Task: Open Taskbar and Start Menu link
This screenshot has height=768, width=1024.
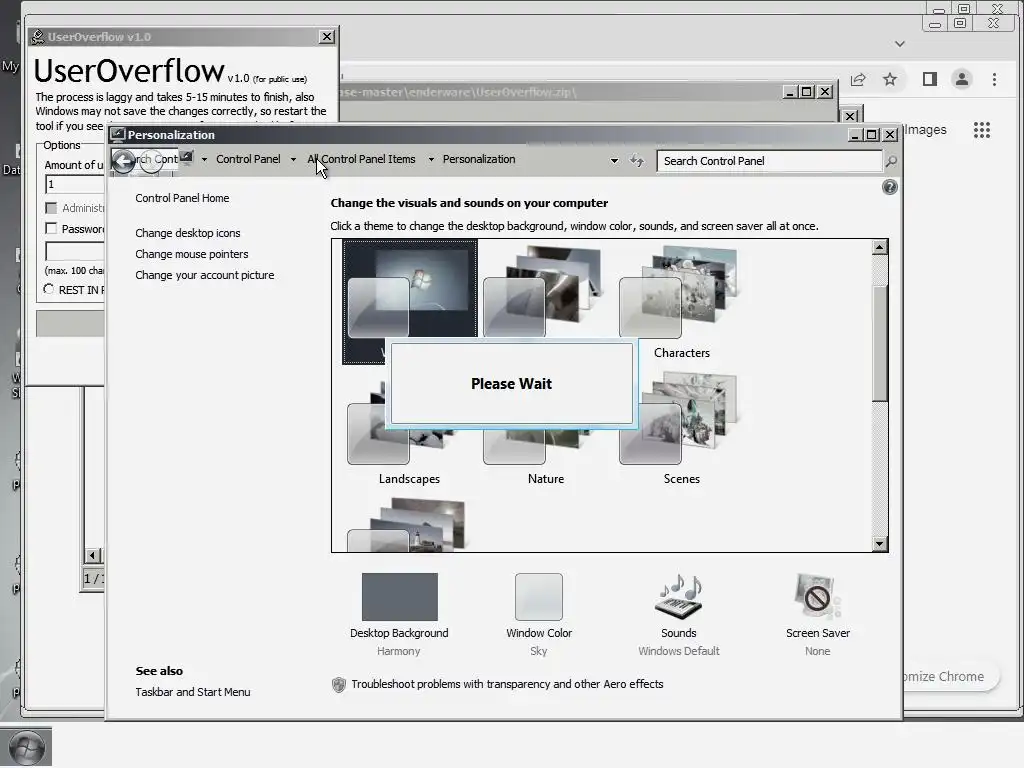Action: tap(193, 692)
